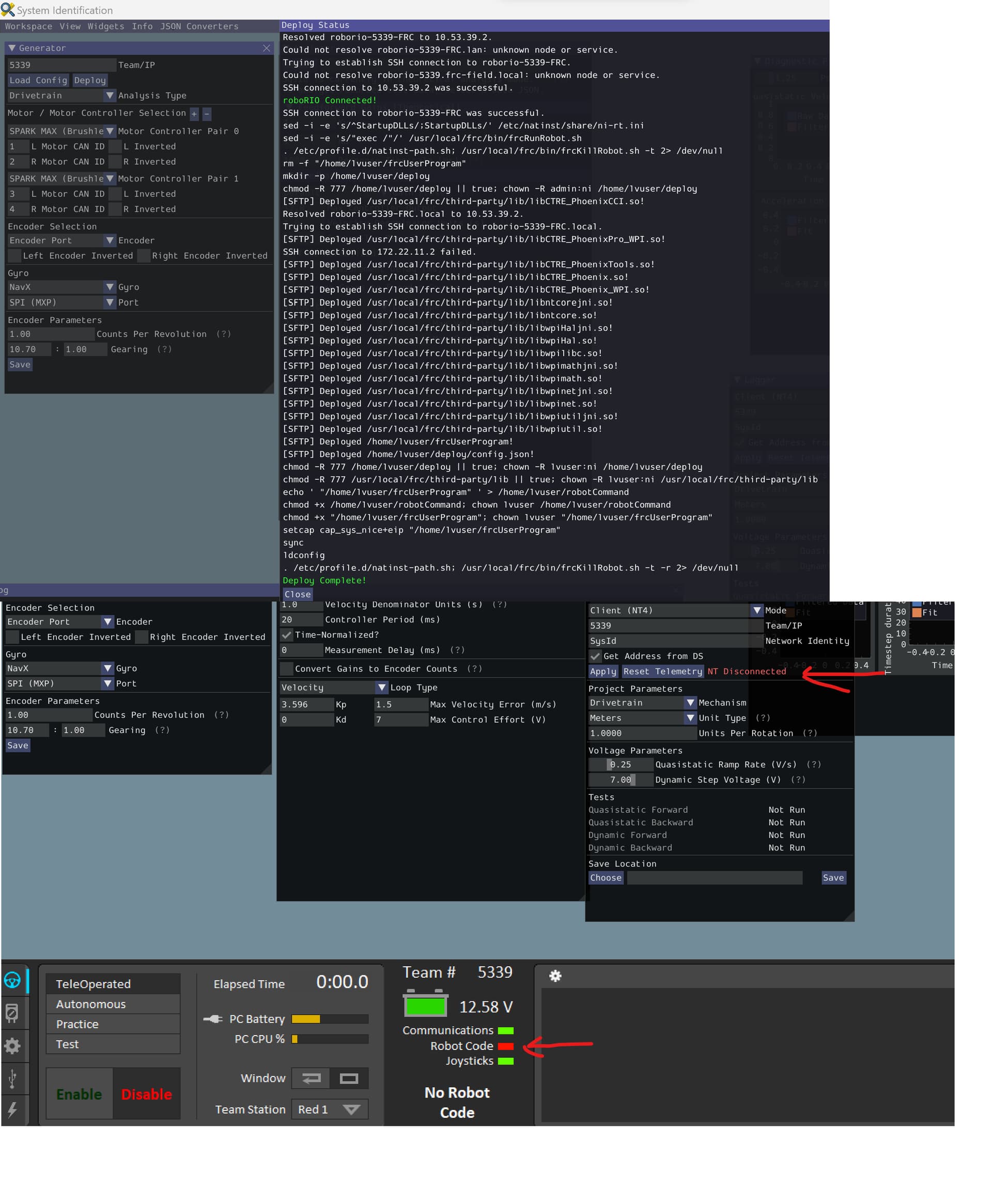Uncheck the Time-Normalized? checkbox

pos(286,635)
